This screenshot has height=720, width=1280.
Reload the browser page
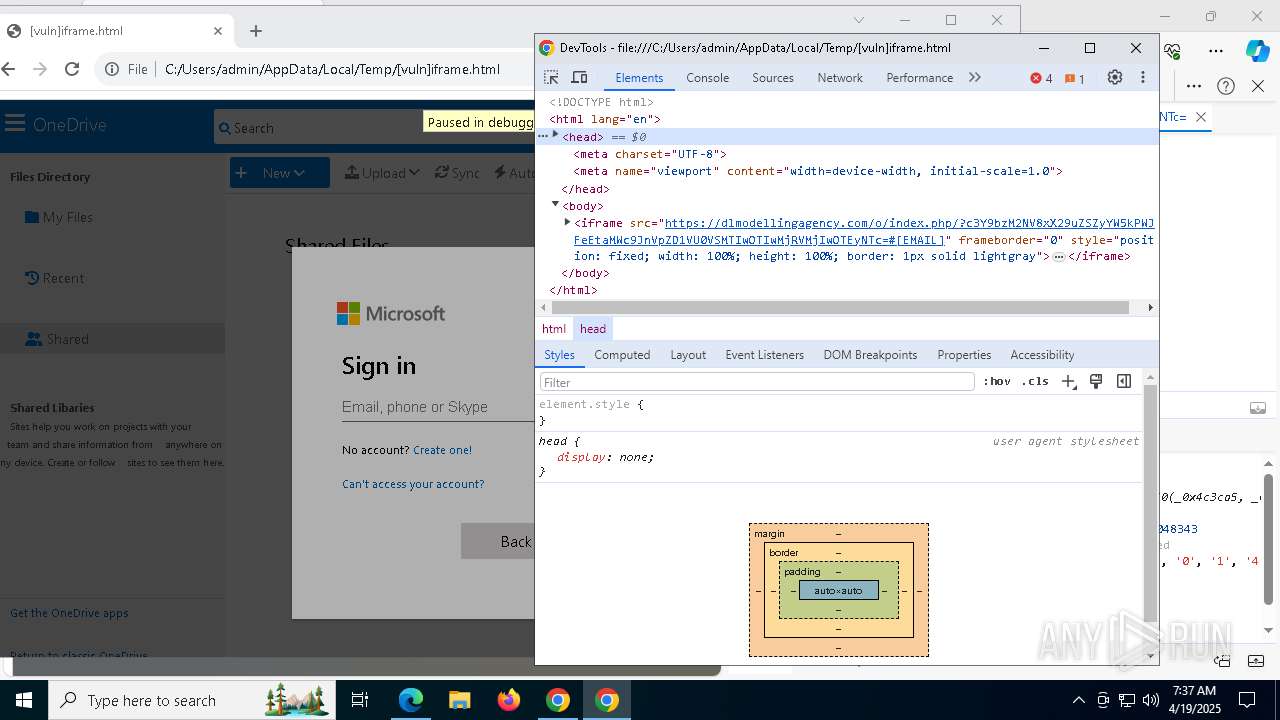72,69
